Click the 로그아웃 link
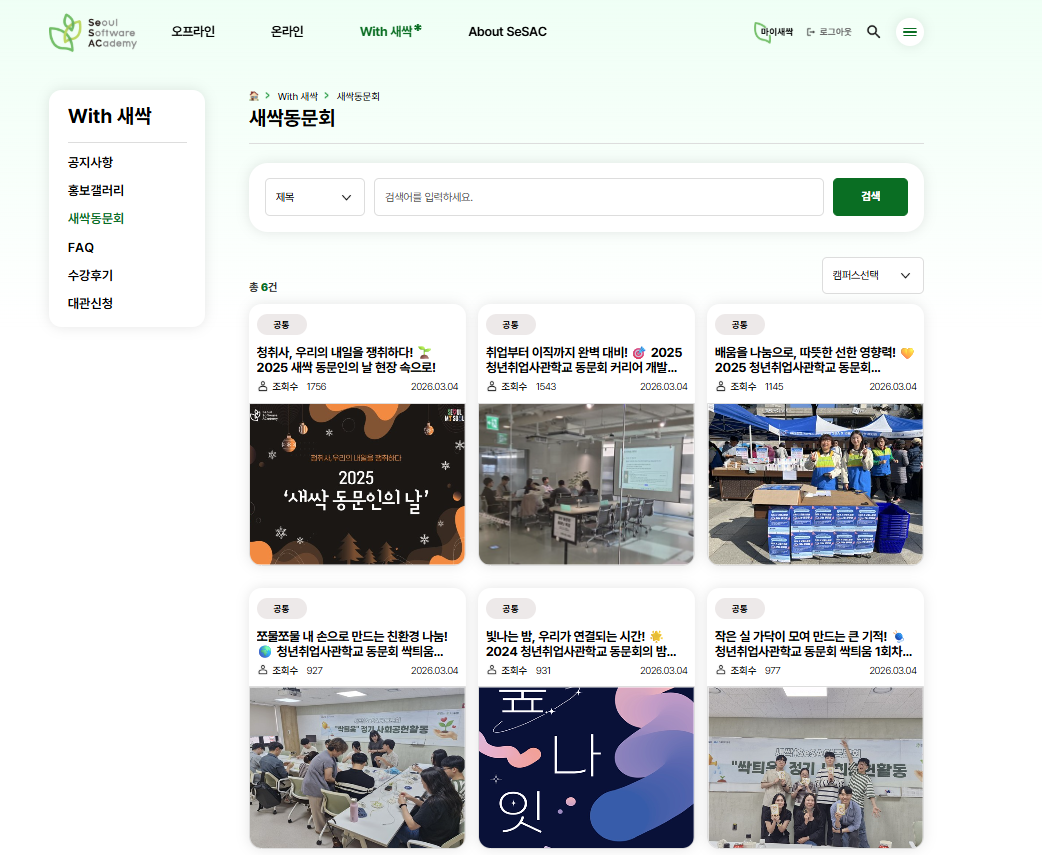The height and width of the screenshot is (855, 1042). (x=829, y=32)
